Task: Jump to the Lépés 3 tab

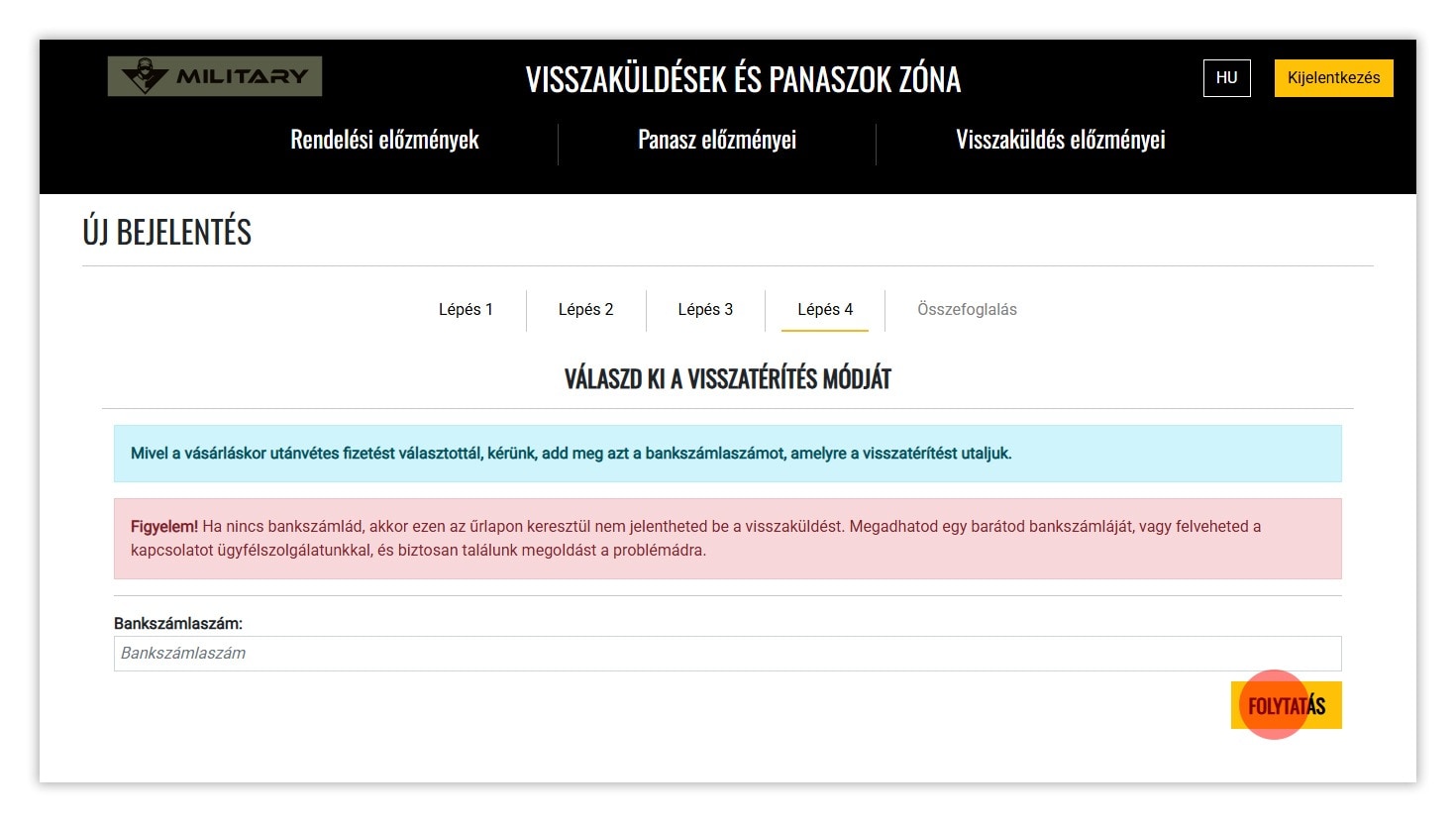Action: coord(705,309)
